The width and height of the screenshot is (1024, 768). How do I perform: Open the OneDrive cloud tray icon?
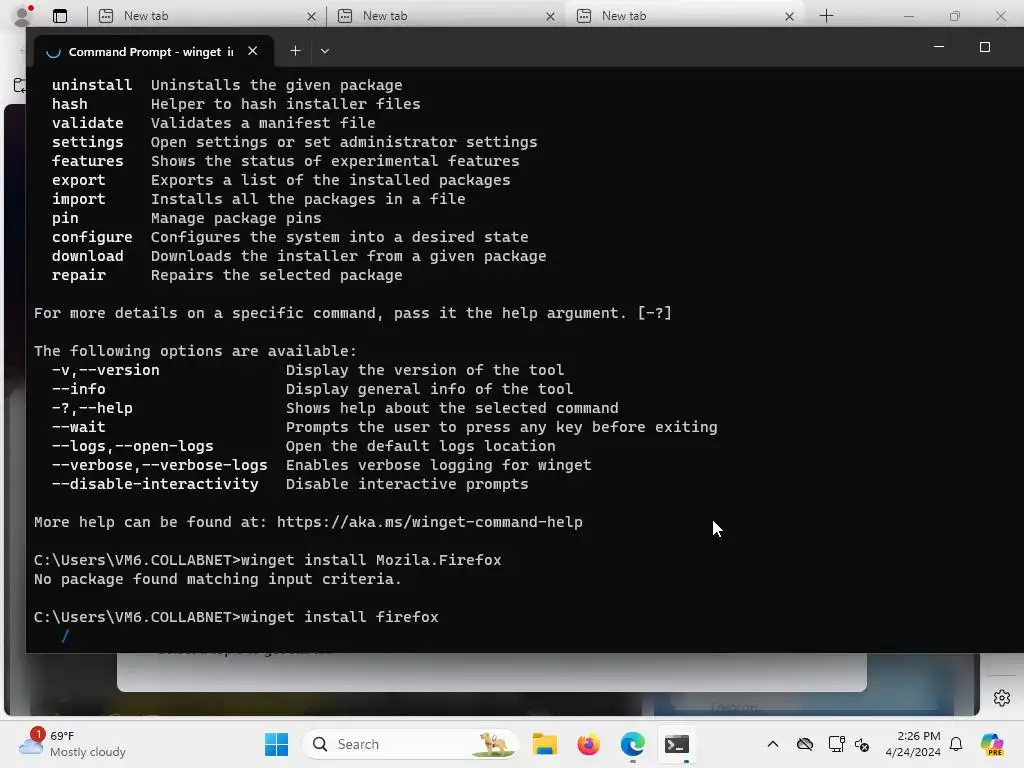tap(805, 744)
